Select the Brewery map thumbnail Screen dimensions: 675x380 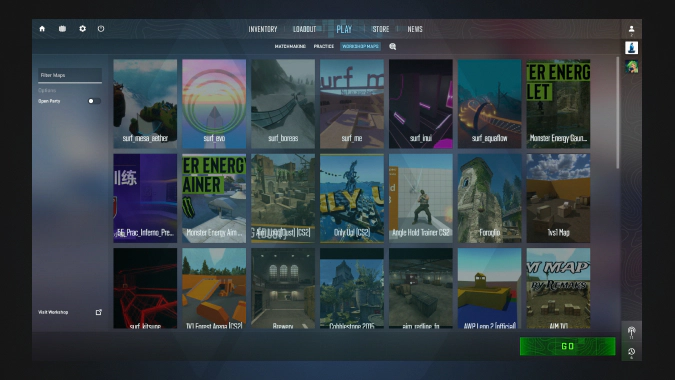(283, 288)
